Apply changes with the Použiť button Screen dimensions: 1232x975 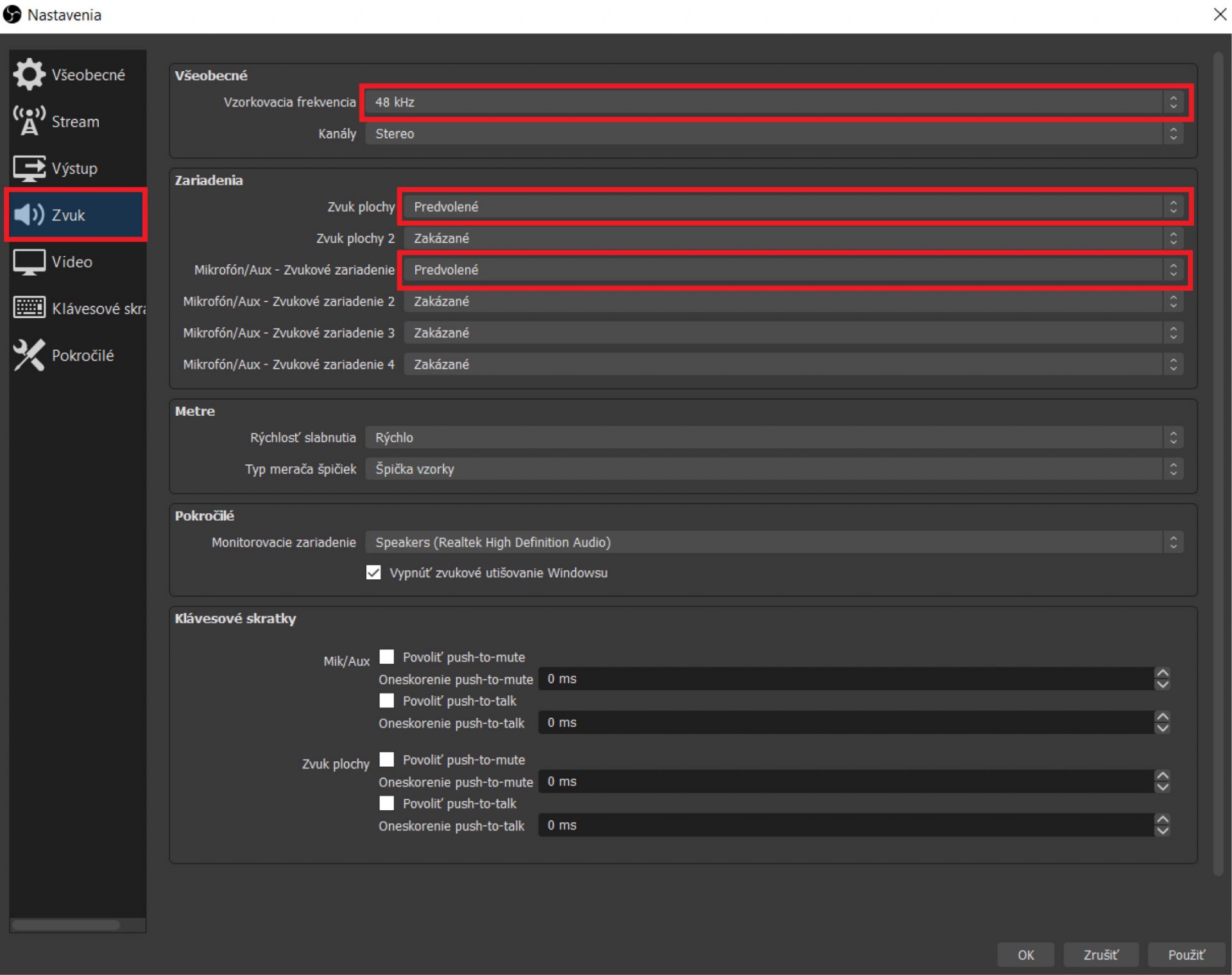pos(1186,954)
